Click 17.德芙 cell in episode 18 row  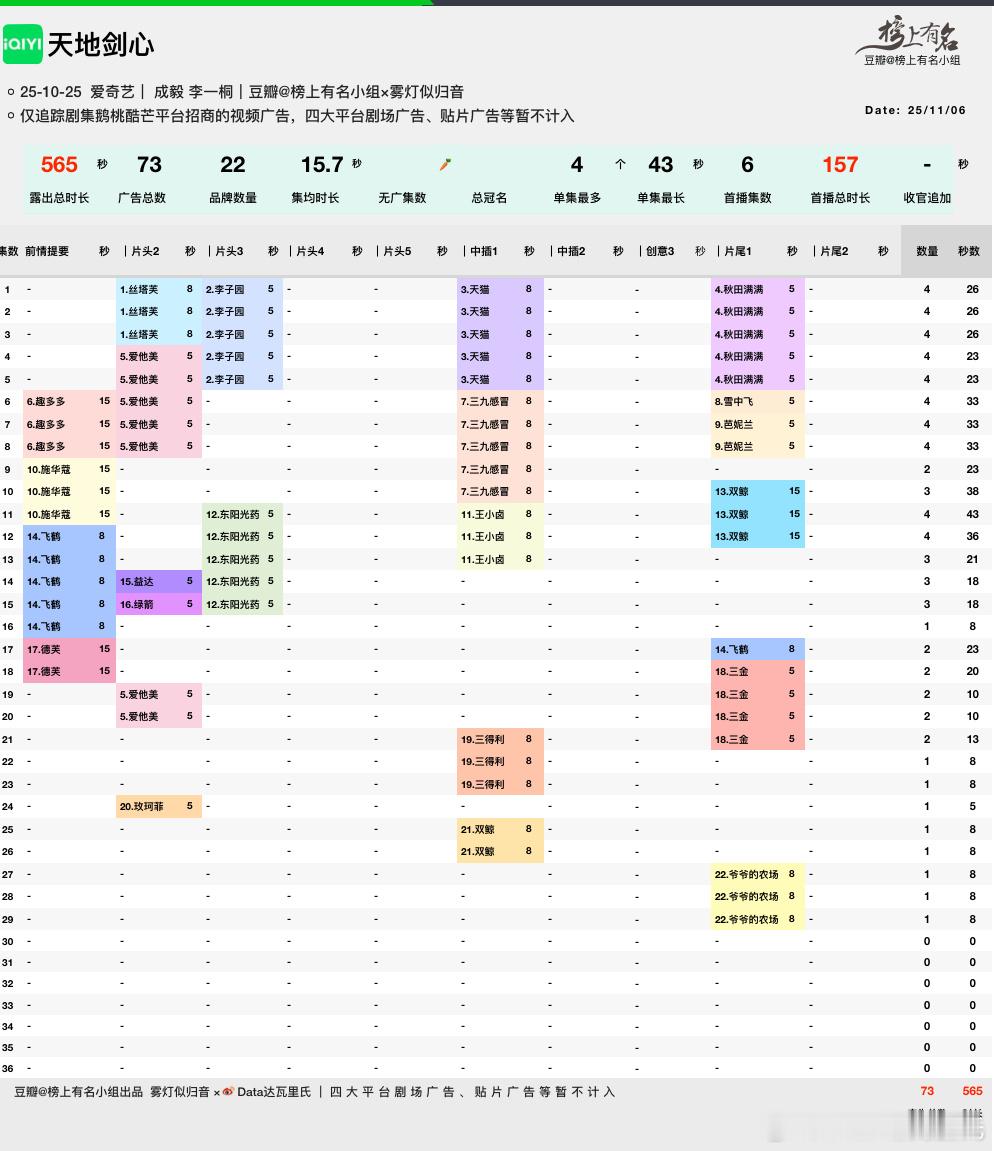[69, 671]
